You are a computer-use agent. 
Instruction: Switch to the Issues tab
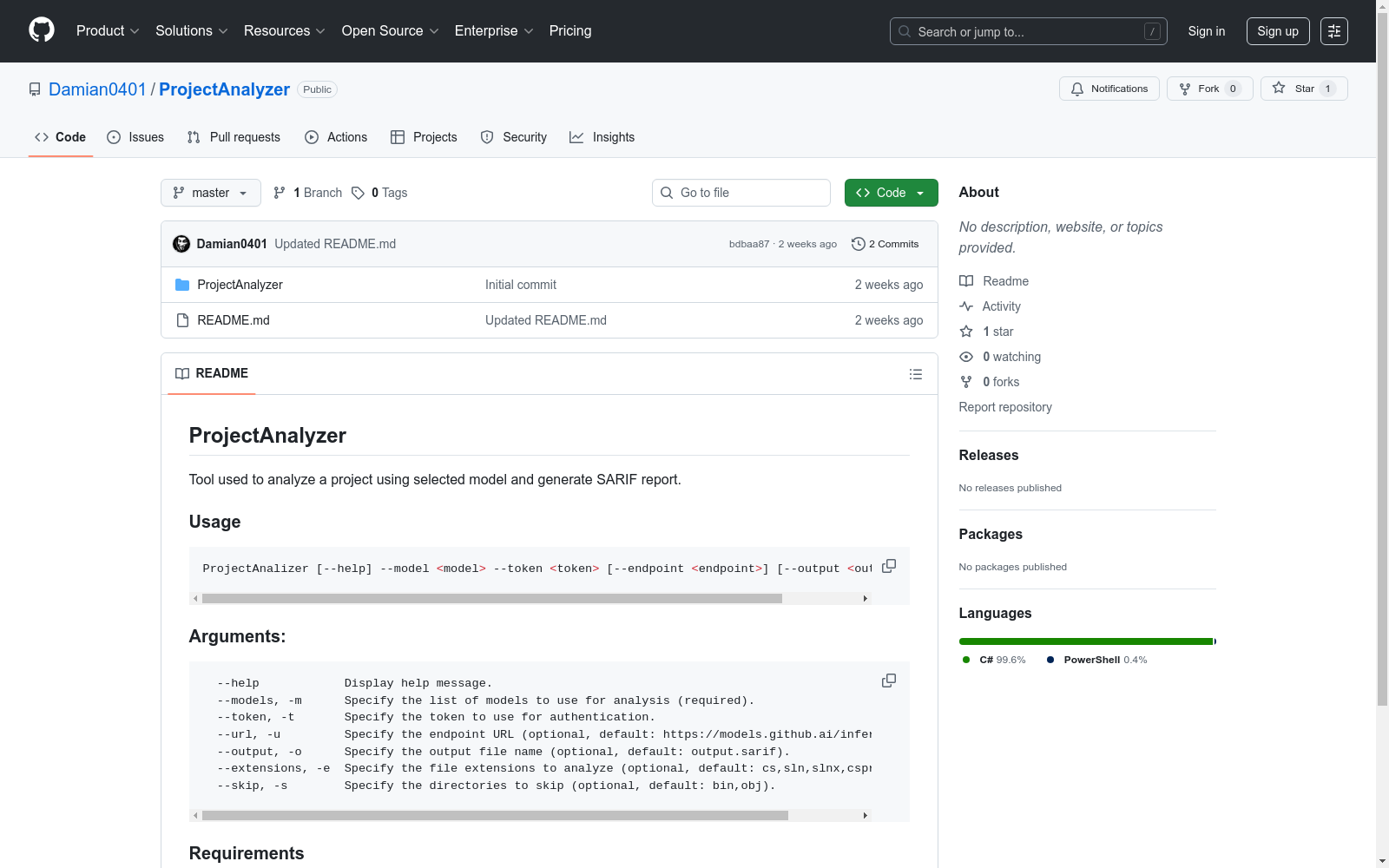(x=135, y=137)
